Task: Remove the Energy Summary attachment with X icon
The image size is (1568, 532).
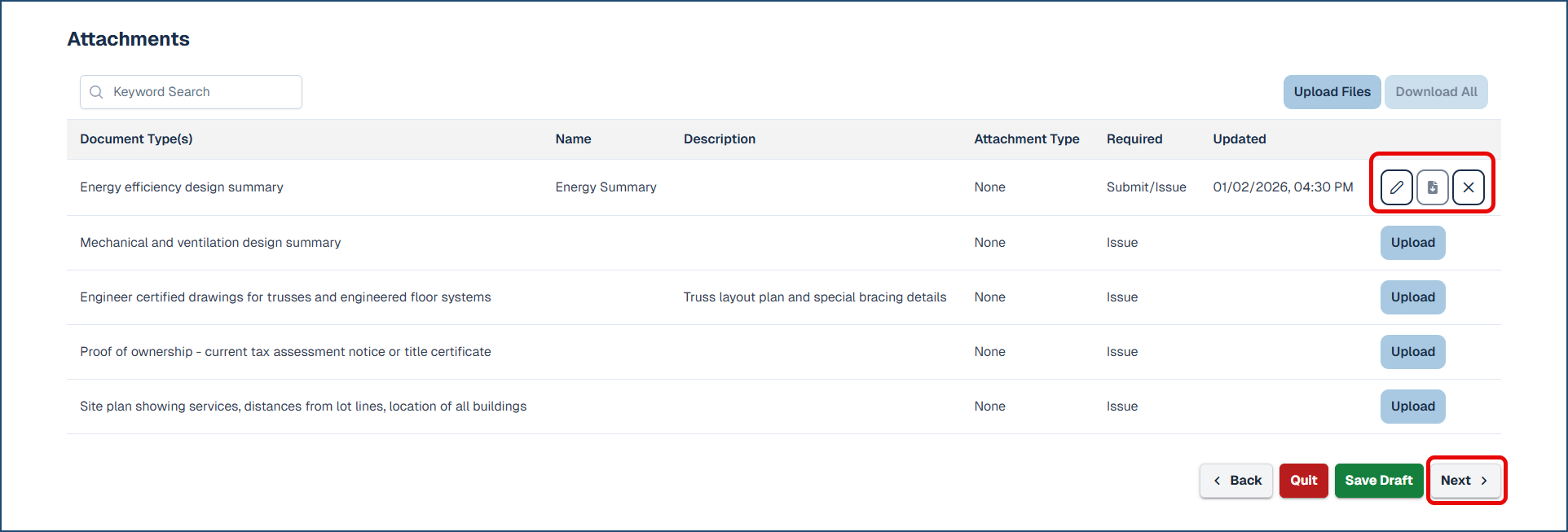Action: tap(1468, 187)
